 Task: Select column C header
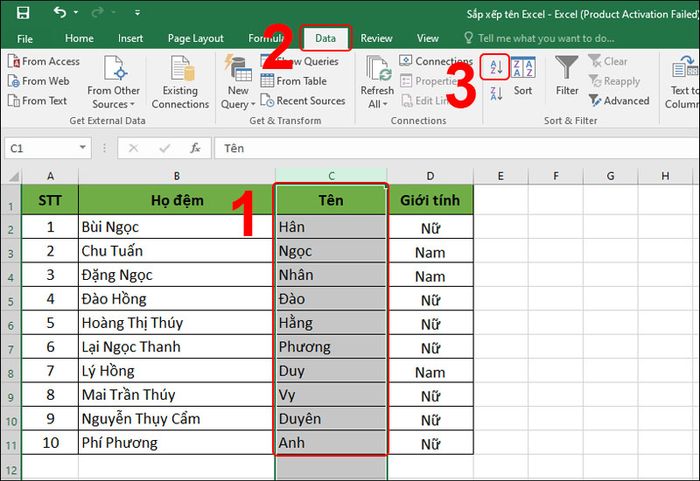(331, 176)
